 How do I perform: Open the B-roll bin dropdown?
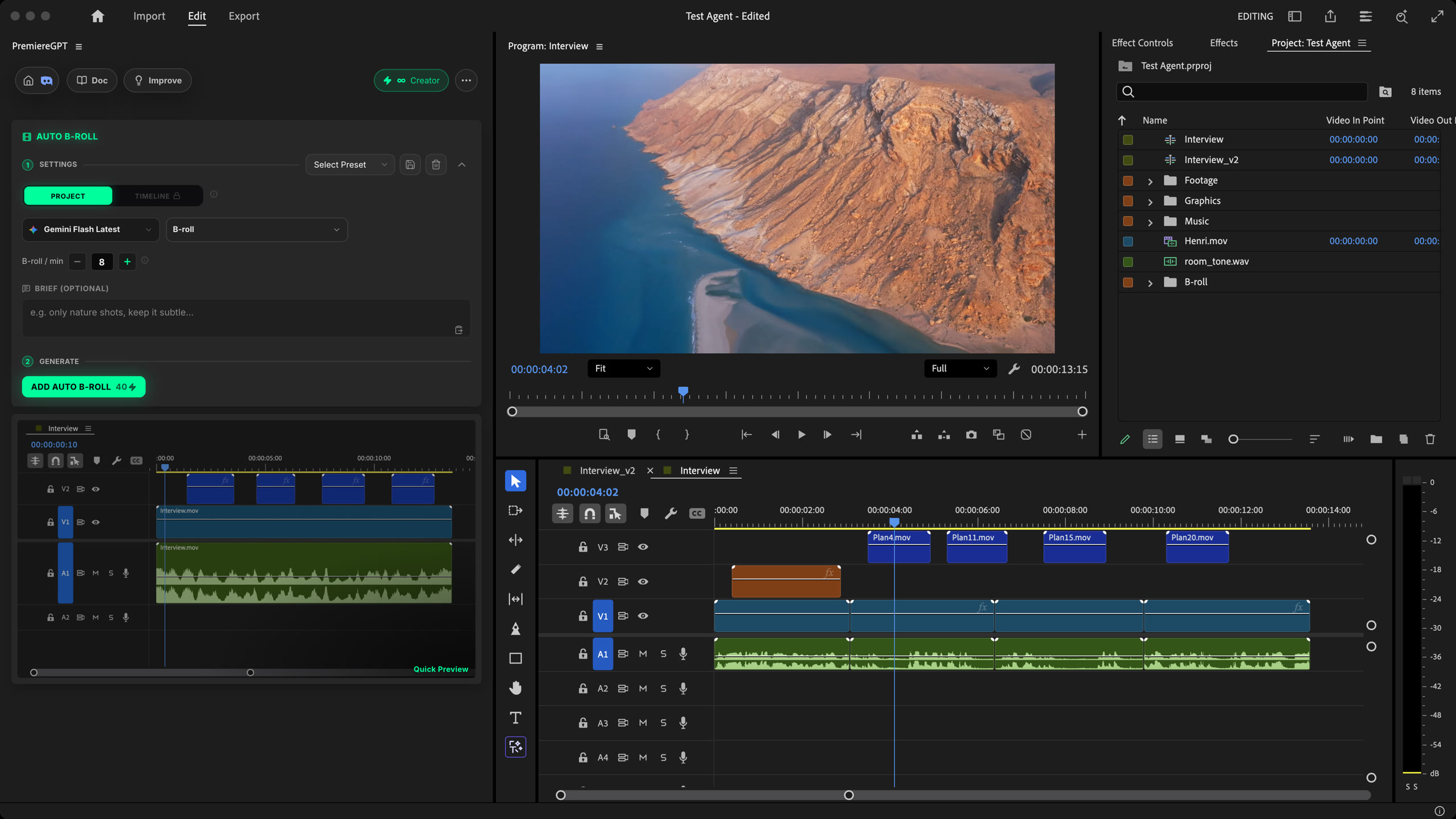click(257, 229)
